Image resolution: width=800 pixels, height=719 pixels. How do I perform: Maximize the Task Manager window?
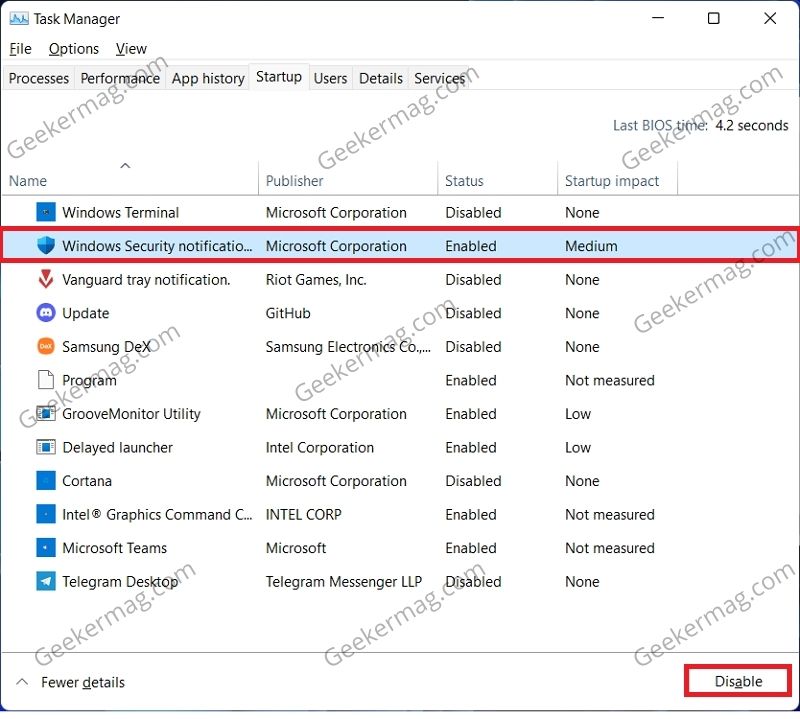713,18
